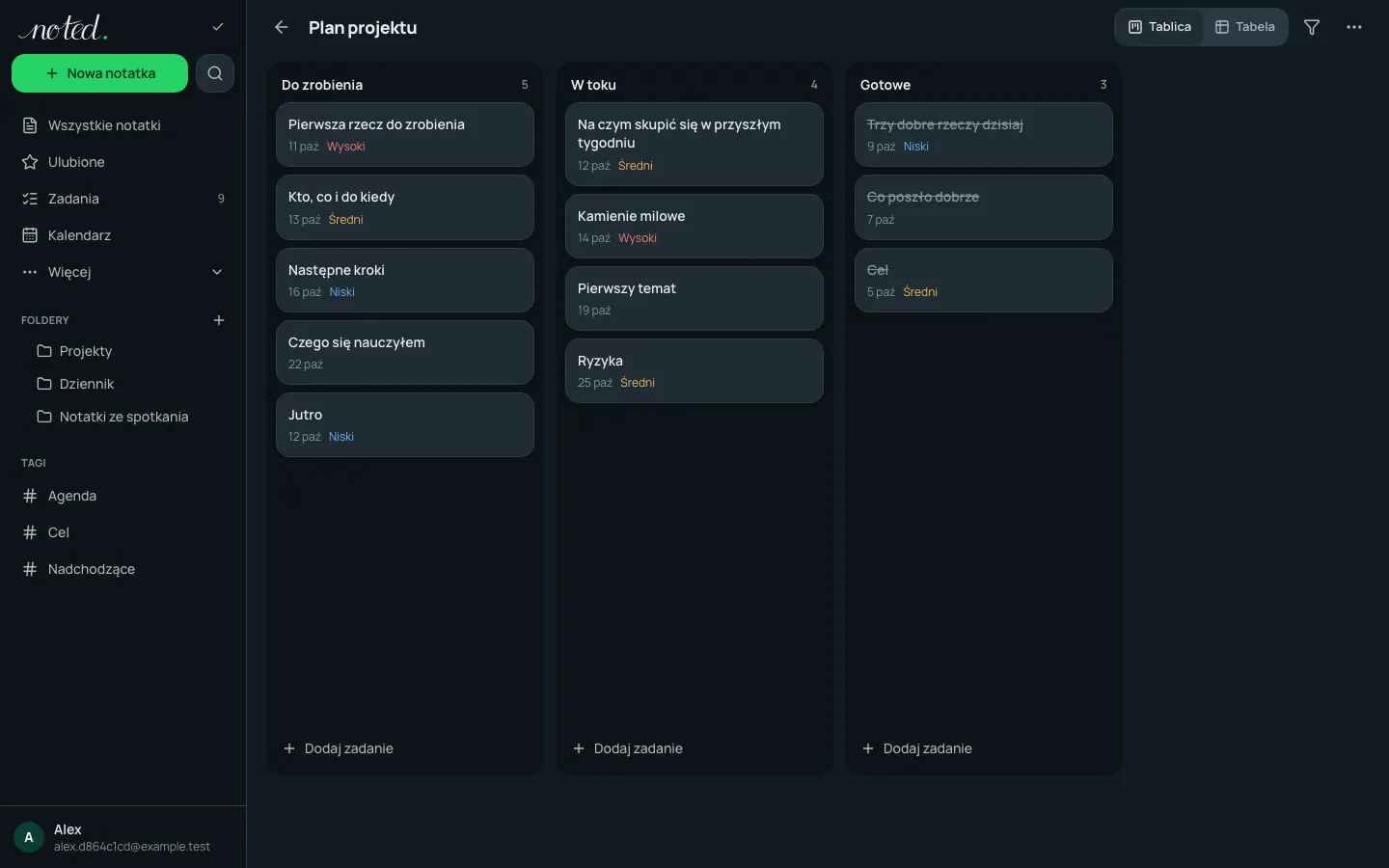Switch to Tabela table view
The width and height of the screenshot is (1389, 868).
coord(1245,27)
